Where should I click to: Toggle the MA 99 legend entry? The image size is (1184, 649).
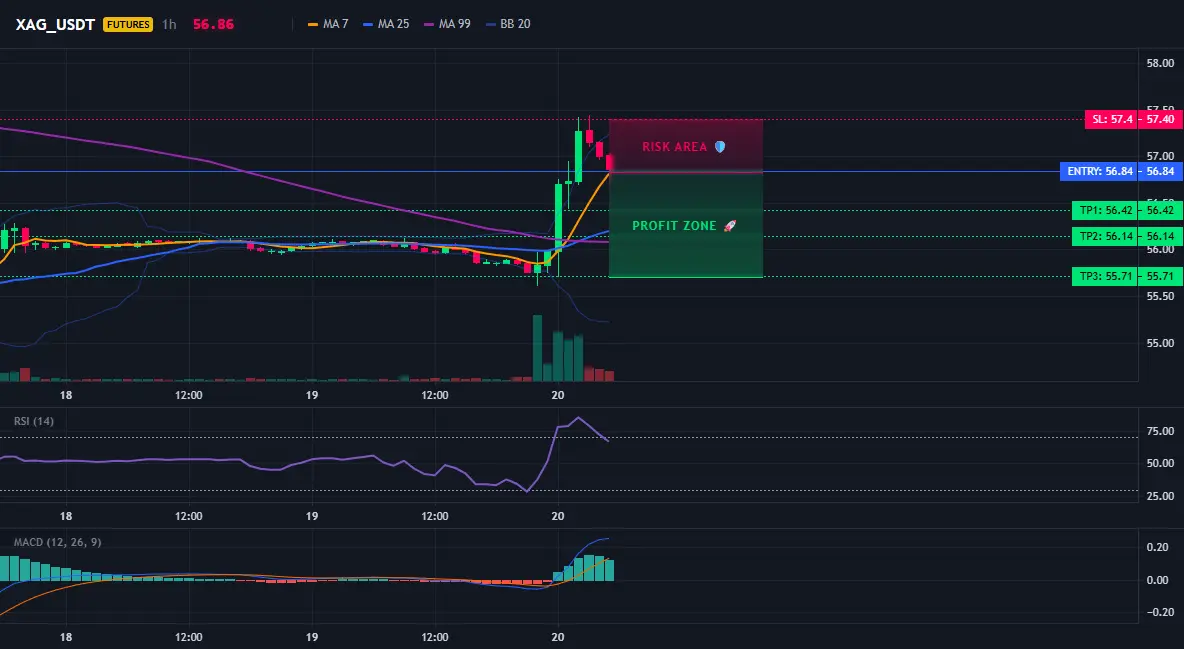click(447, 24)
